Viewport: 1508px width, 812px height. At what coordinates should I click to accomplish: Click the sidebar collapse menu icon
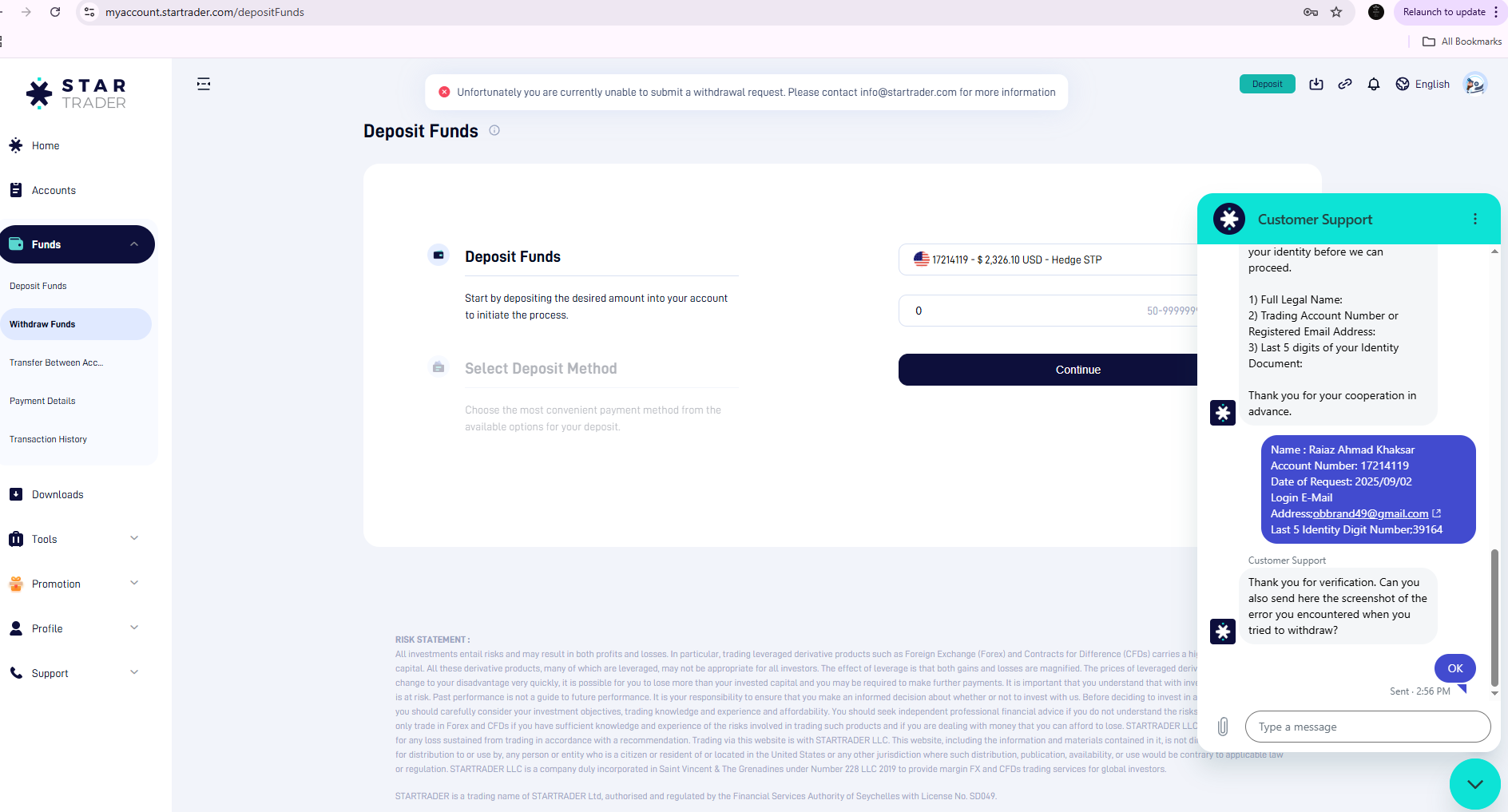204,84
